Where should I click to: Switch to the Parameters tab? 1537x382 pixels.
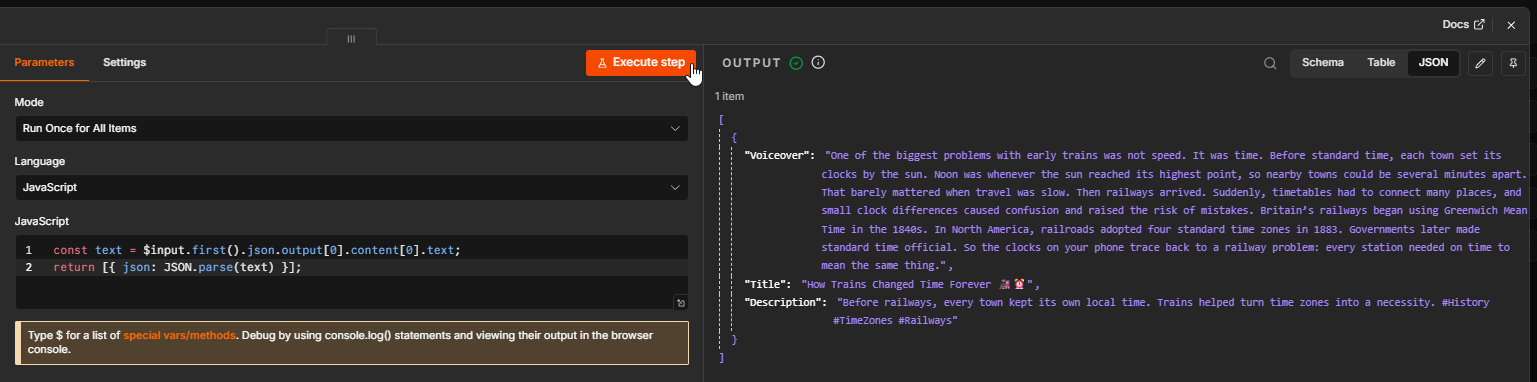pyautogui.click(x=44, y=62)
